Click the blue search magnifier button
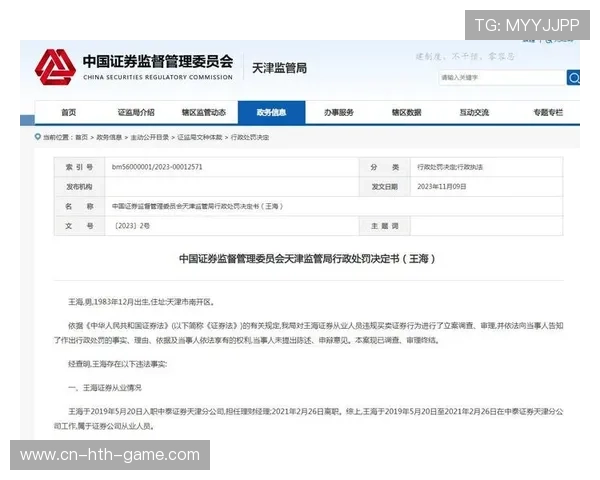This screenshot has width=600, height=480. pyautogui.click(x=573, y=78)
